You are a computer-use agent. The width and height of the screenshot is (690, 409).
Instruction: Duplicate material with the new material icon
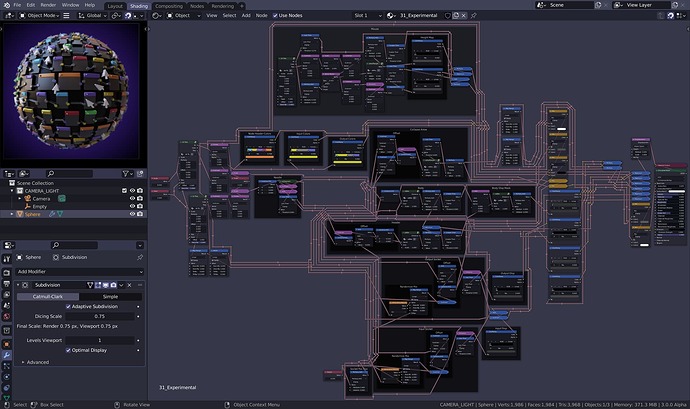click(x=456, y=15)
